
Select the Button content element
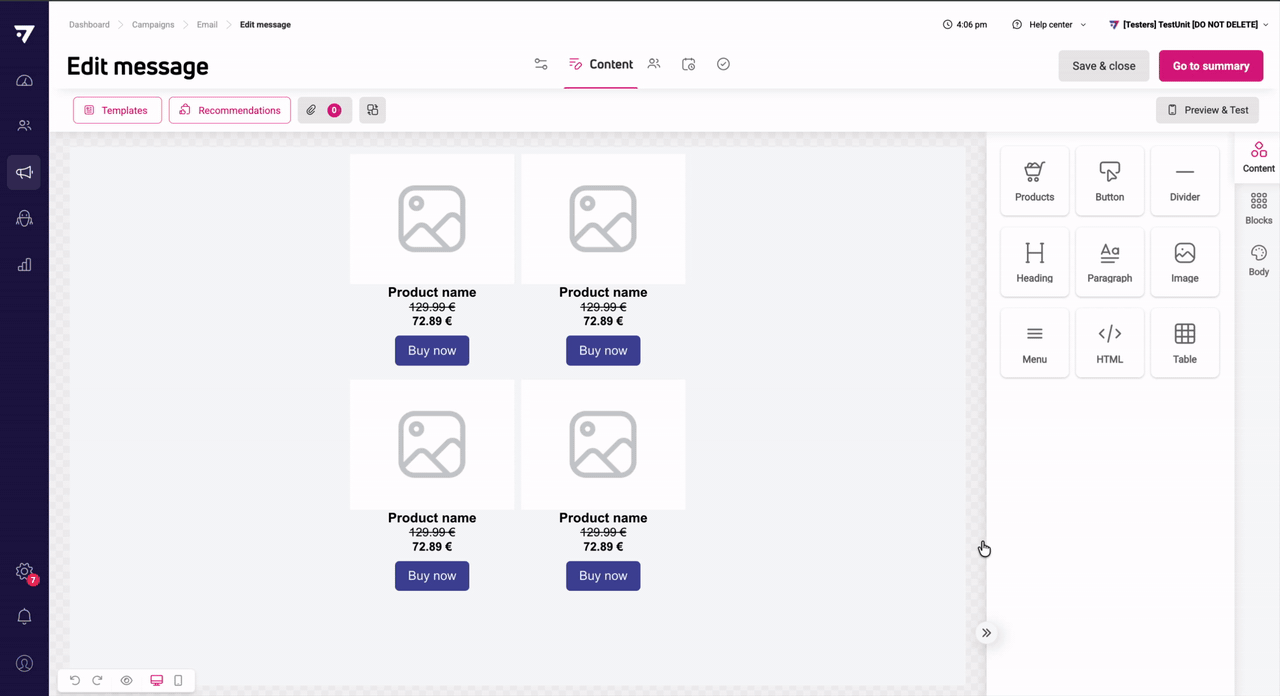(1109, 181)
